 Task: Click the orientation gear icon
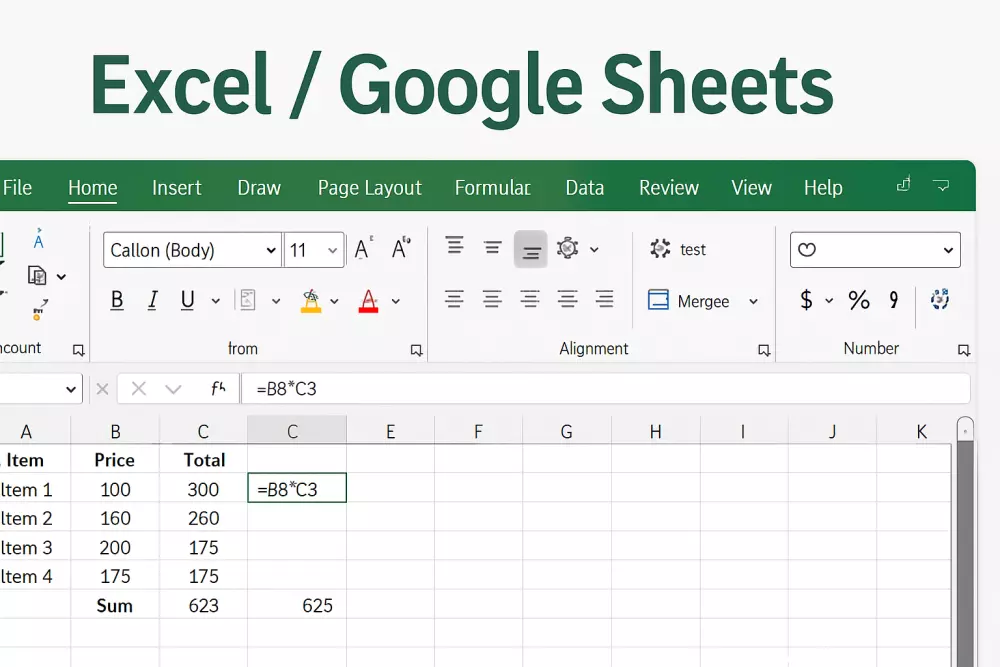[x=567, y=248]
